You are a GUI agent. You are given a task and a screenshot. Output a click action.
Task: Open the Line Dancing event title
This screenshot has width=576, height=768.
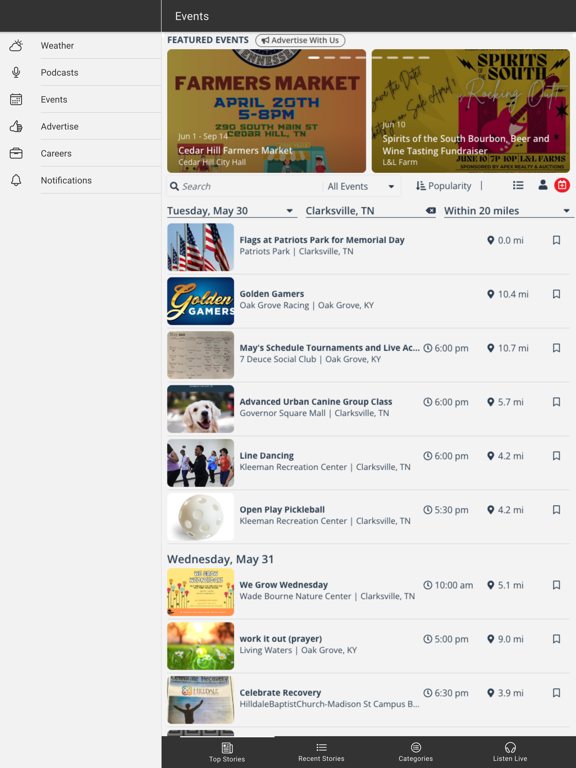coord(266,456)
